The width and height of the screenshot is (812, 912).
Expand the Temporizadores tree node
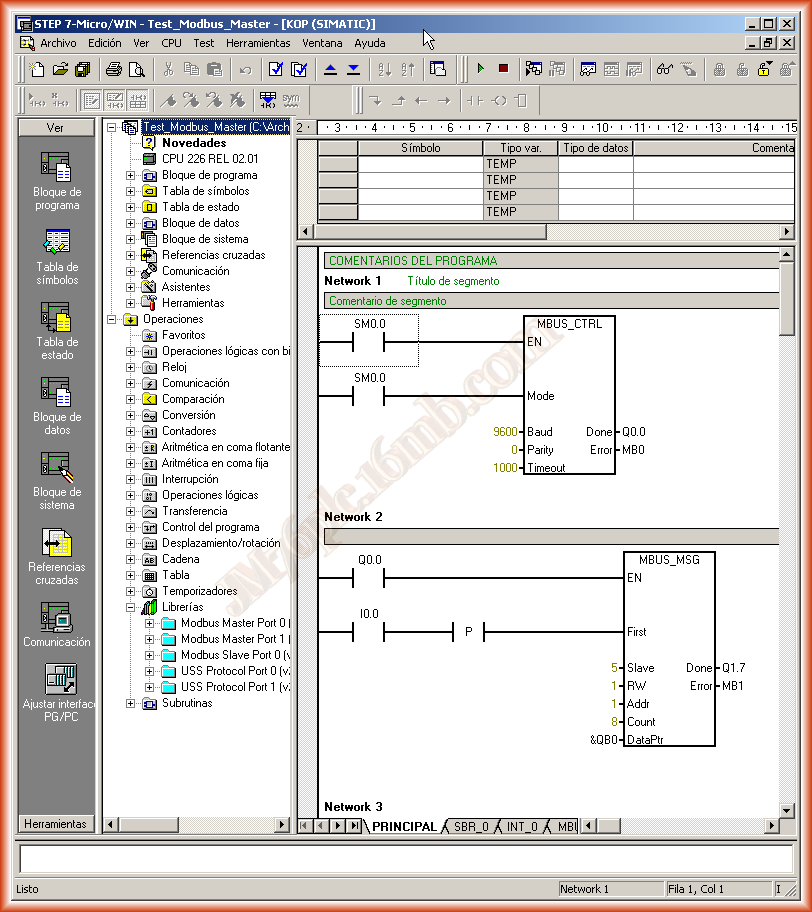[131, 591]
